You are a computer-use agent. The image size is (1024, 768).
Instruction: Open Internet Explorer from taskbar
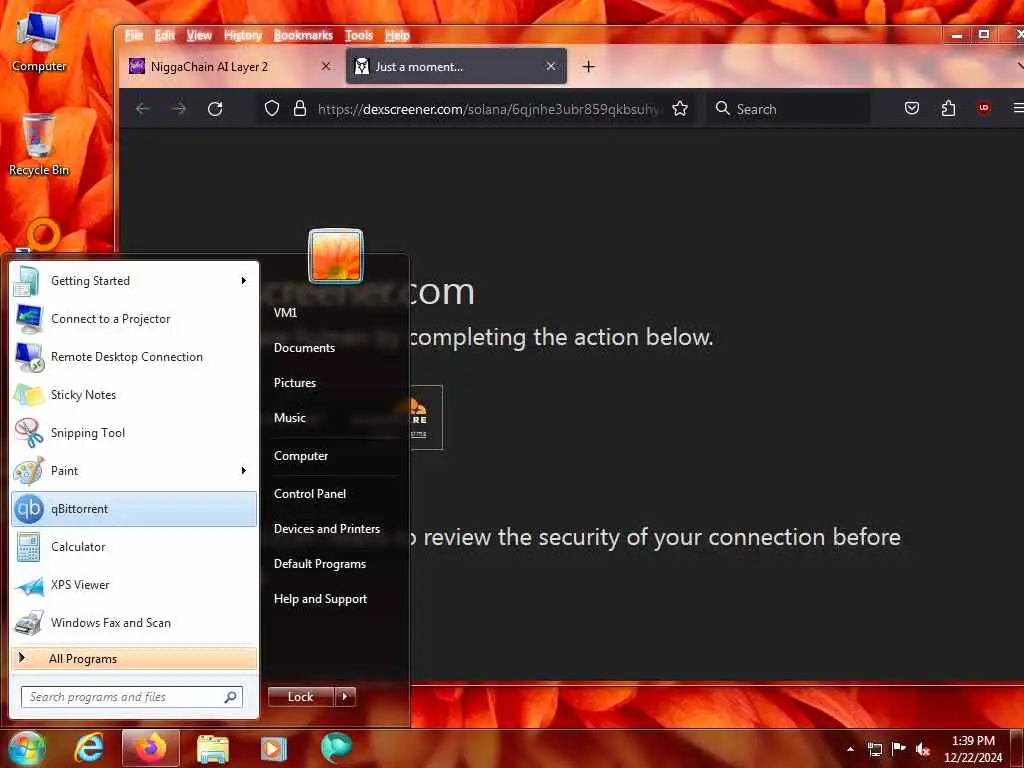[89, 748]
